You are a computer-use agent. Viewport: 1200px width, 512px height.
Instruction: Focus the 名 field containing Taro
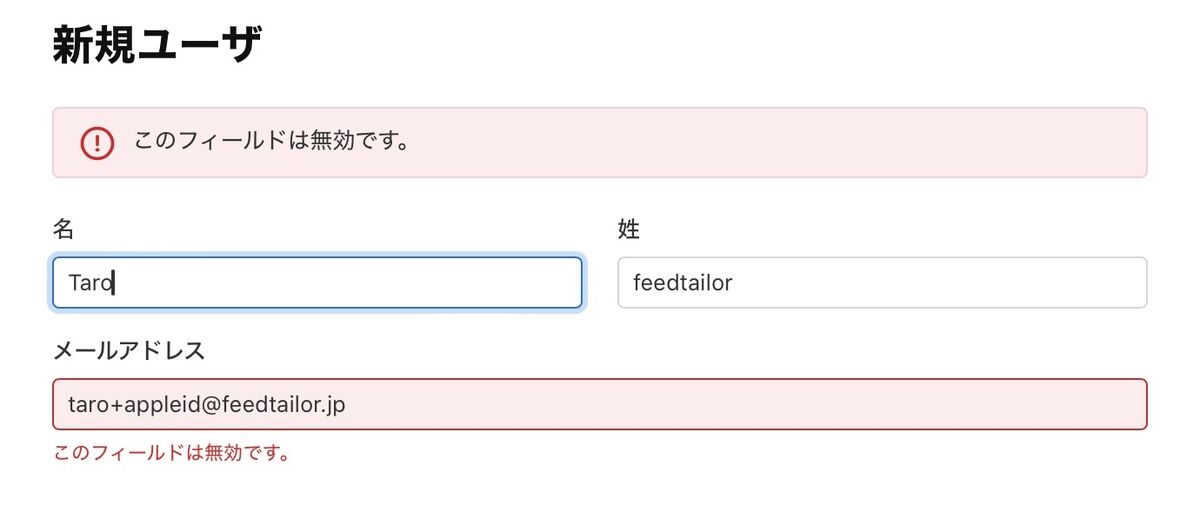tap(317, 283)
